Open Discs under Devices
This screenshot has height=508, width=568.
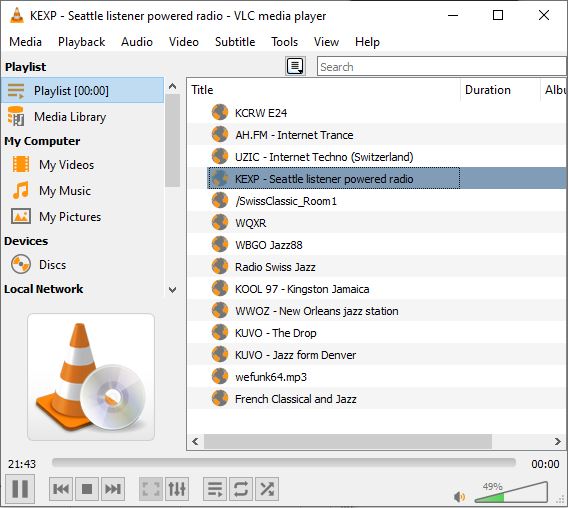click(83, 265)
